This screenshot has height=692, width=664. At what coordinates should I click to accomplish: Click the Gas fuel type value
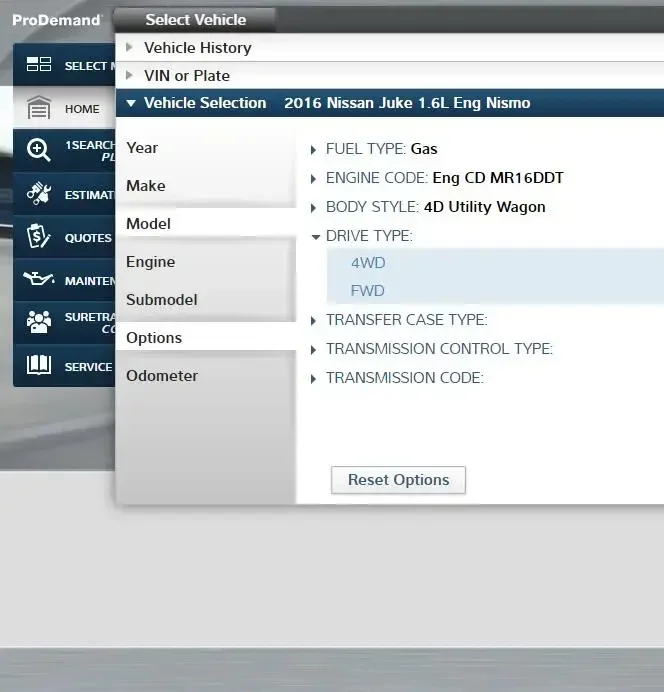point(424,149)
